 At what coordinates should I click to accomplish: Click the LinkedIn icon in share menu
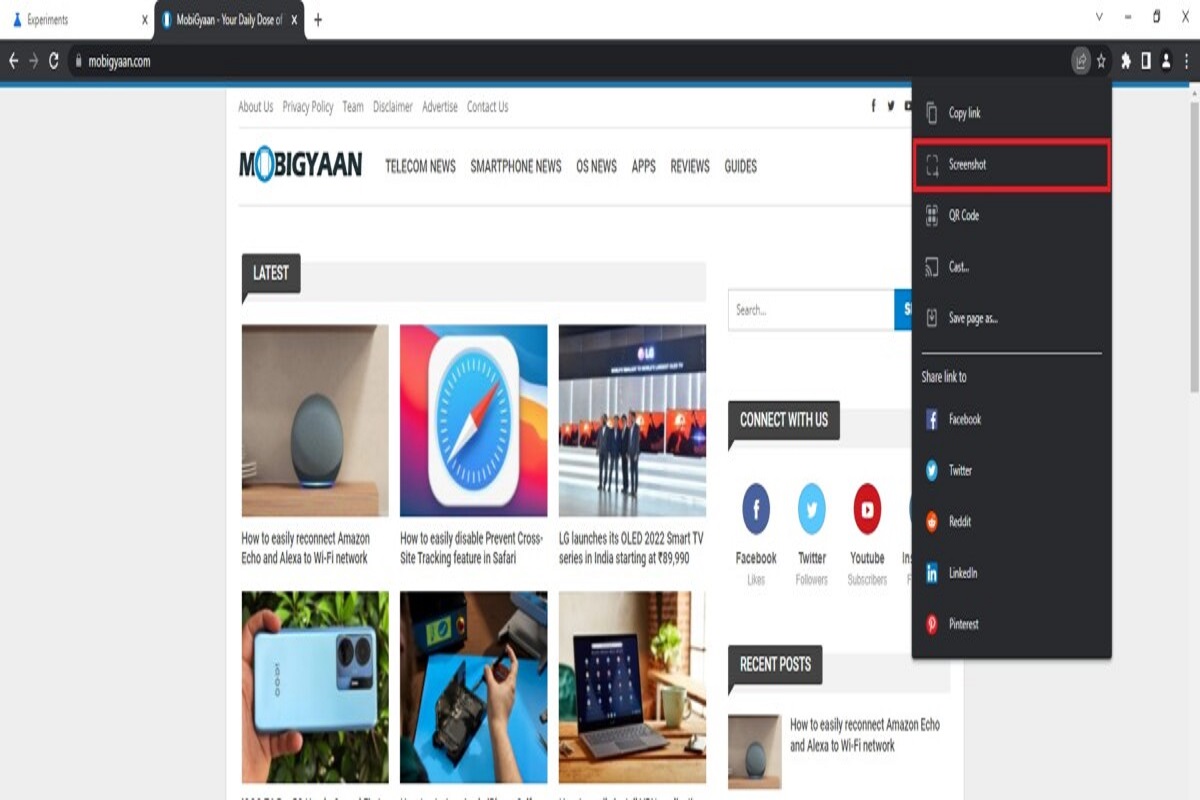932,573
